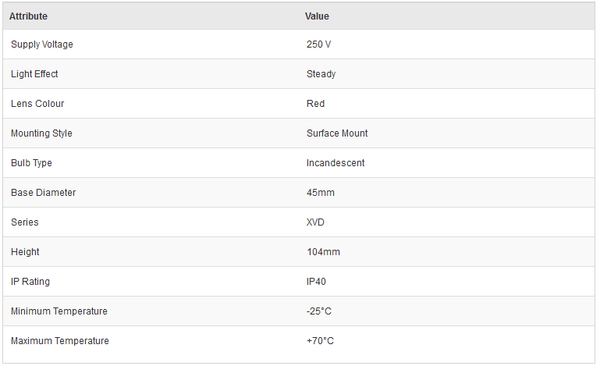Select the IP Rating attribute label
The image size is (600, 366).
[30, 282]
